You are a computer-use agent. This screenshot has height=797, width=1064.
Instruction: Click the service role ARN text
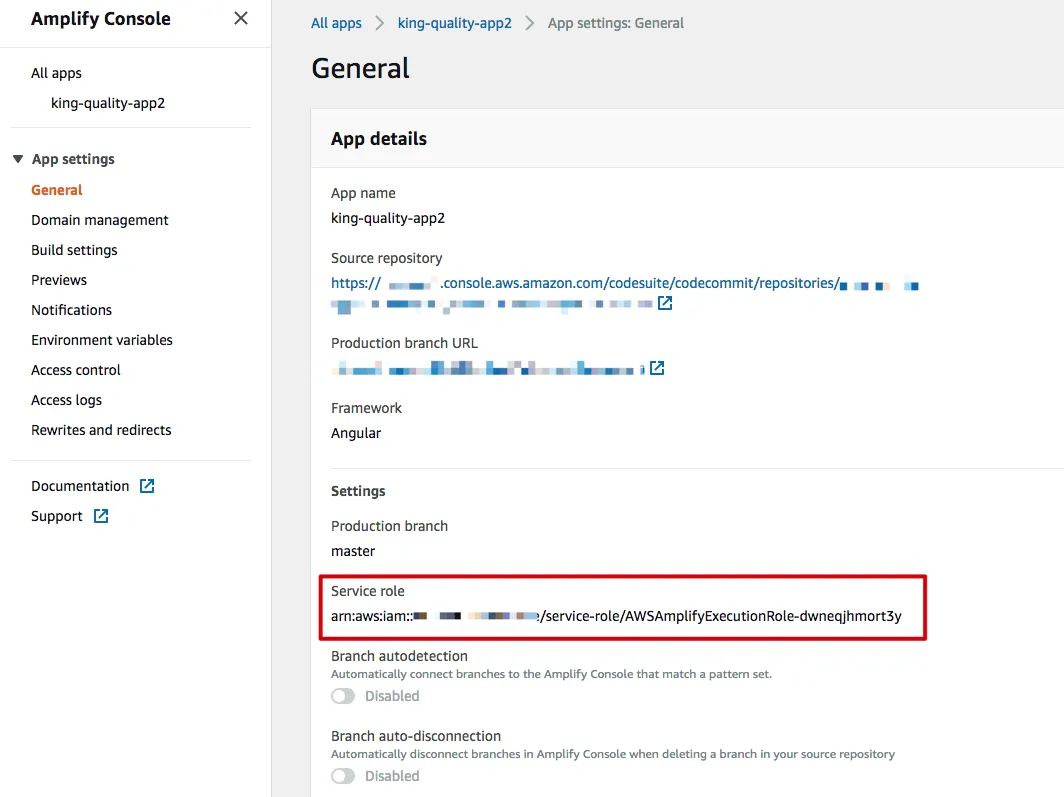[616, 616]
